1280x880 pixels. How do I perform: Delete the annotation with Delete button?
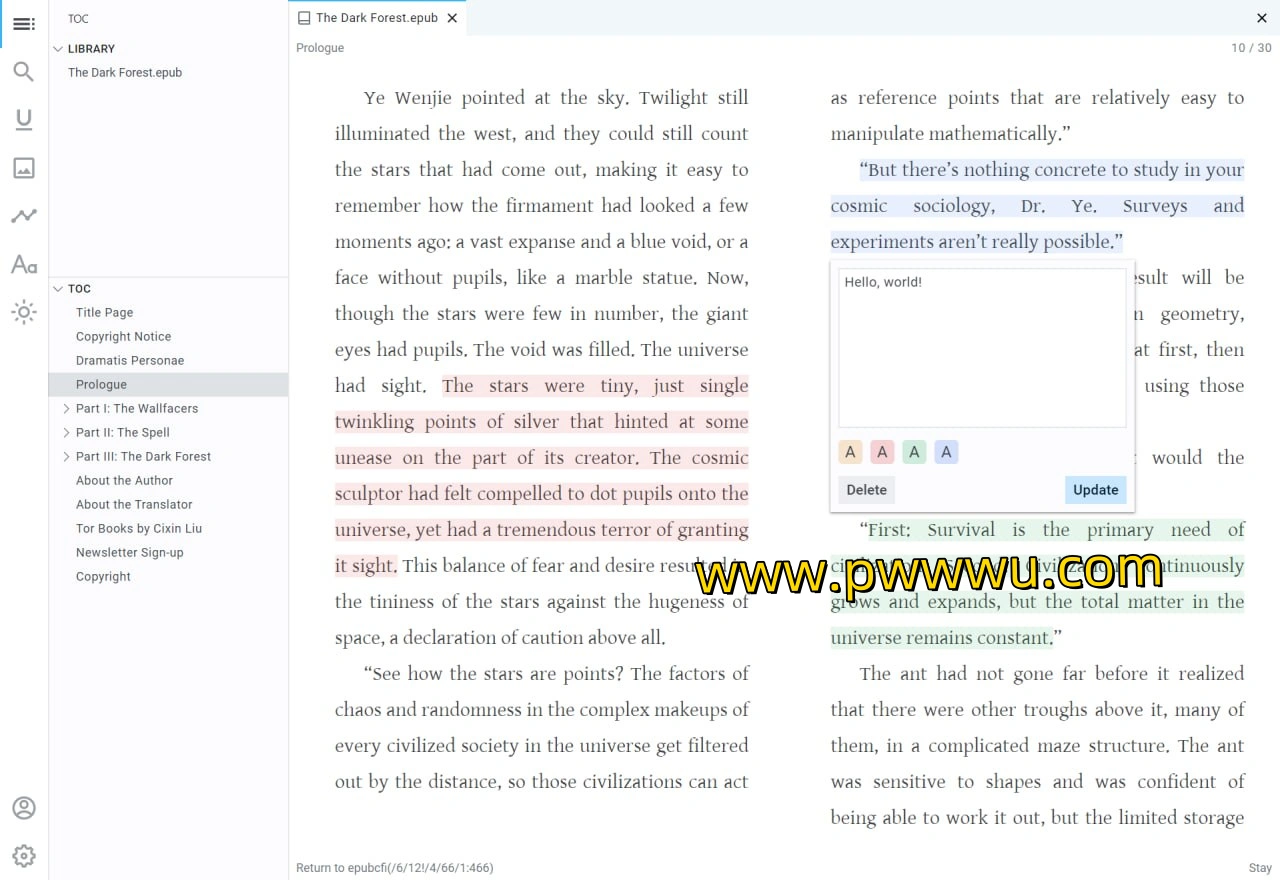click(x=866, y=490)
